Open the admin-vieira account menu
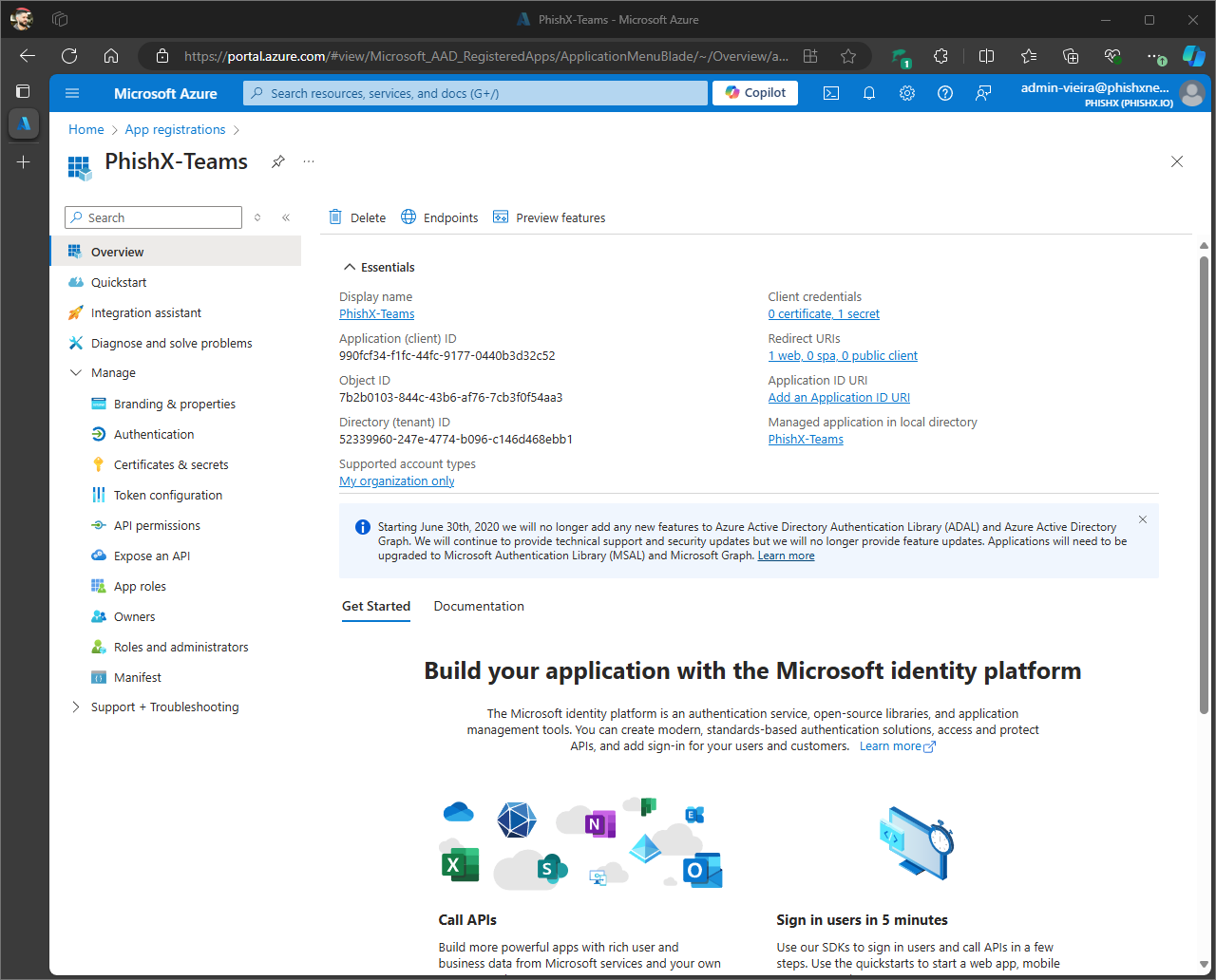 tap(1112, 93)
